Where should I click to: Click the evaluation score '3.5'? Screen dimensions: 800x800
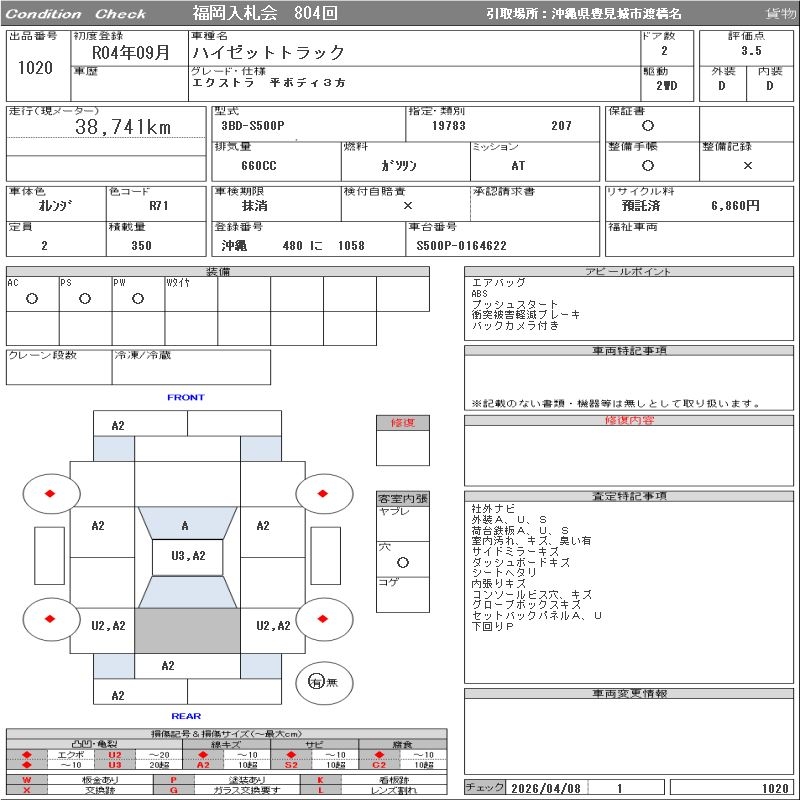coord(752,51)
